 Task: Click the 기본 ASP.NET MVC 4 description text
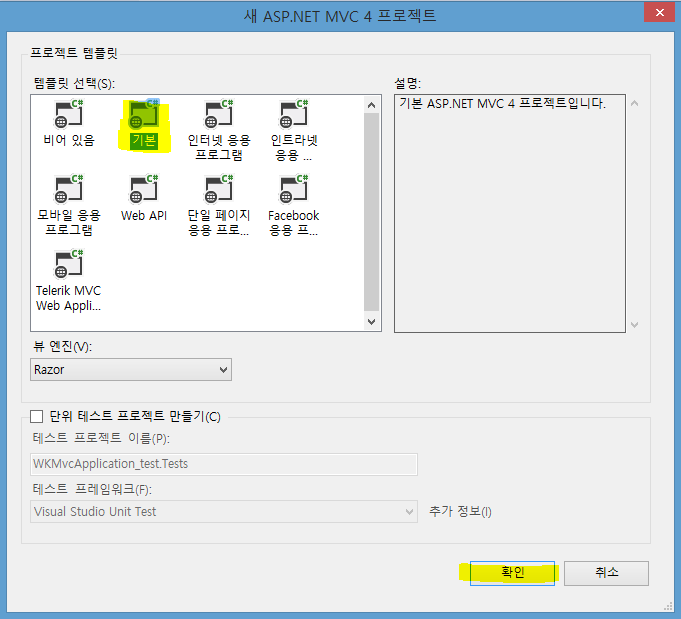pyautogui.click(x=502, y=103)
